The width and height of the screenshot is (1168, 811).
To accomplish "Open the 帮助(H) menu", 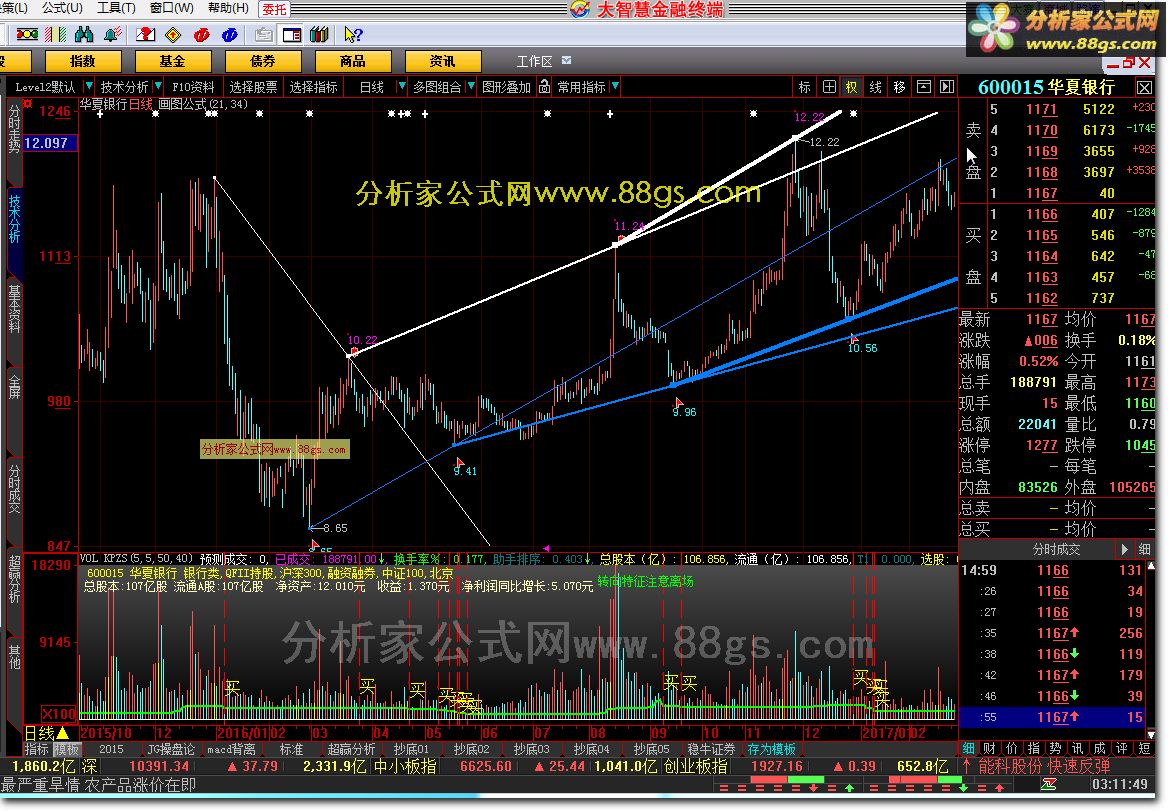I will [228, 8].
